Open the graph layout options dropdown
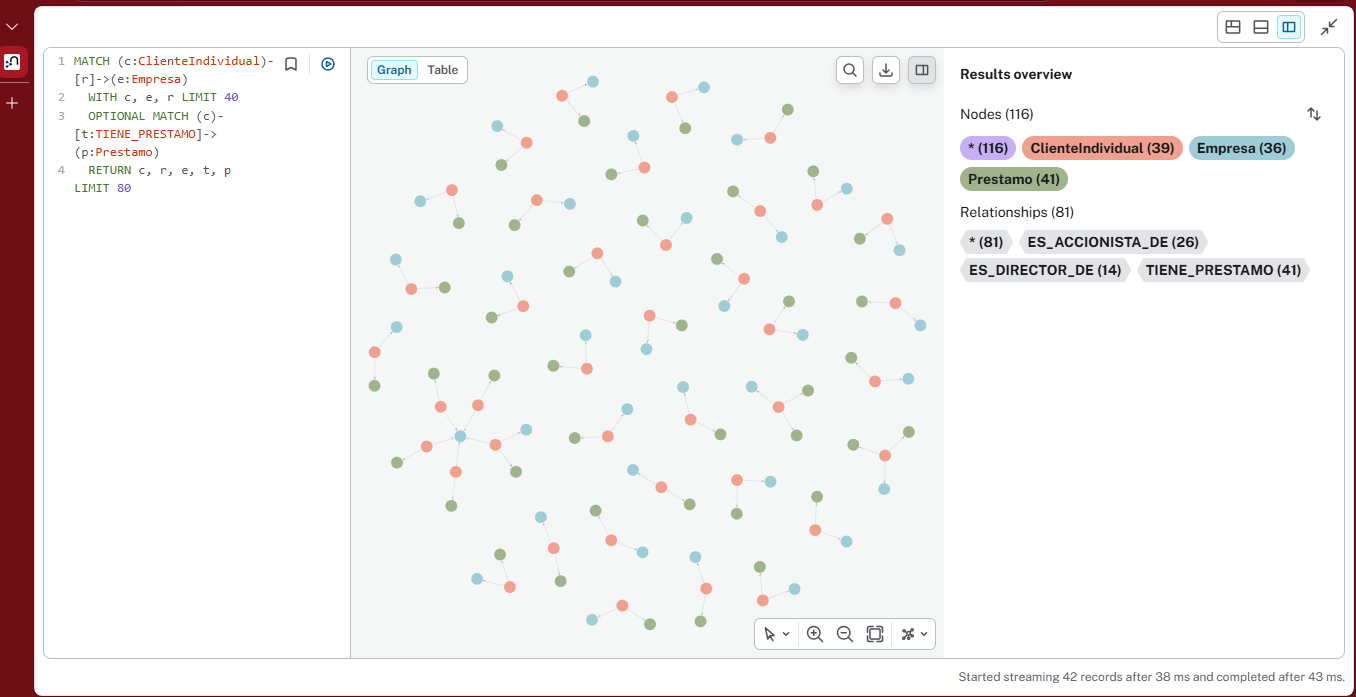The height and width of the screenshot is (697, 1356). (x=914, y=634)
